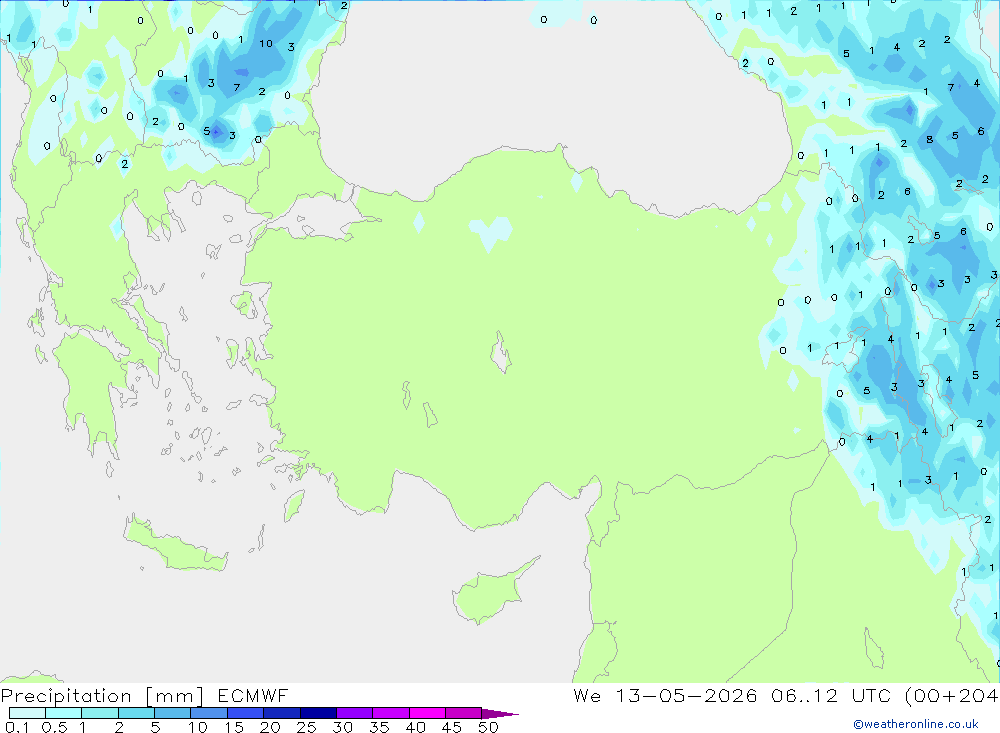Click the island of Crete on the map
The width and height of the screenshot is (1000, 733).
[x=175, y=544]
